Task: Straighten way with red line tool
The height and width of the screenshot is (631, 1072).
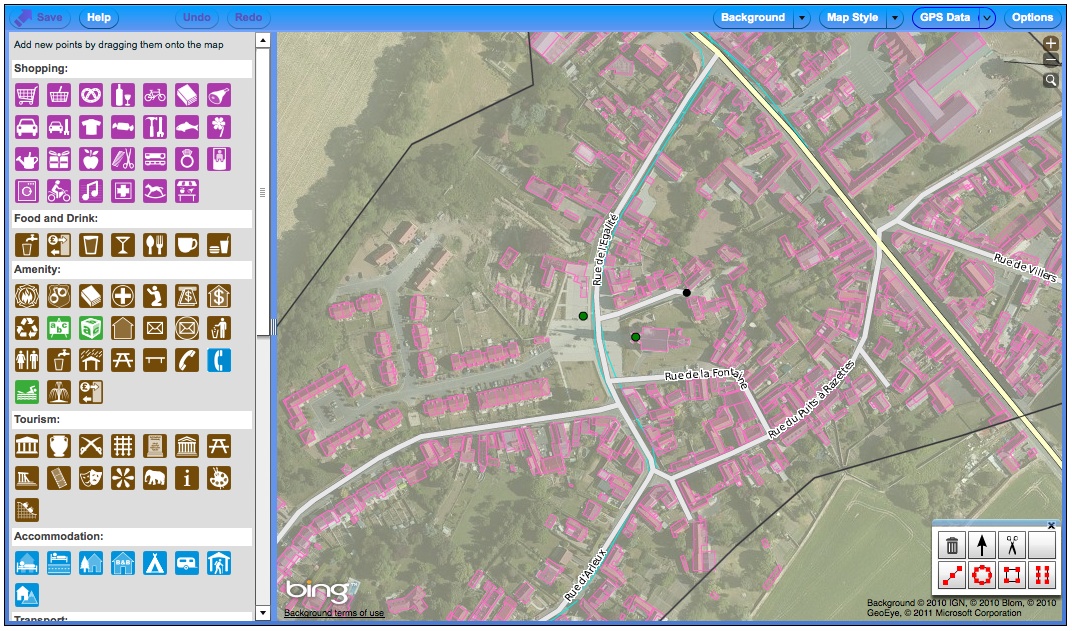Action: coord(952,575)
